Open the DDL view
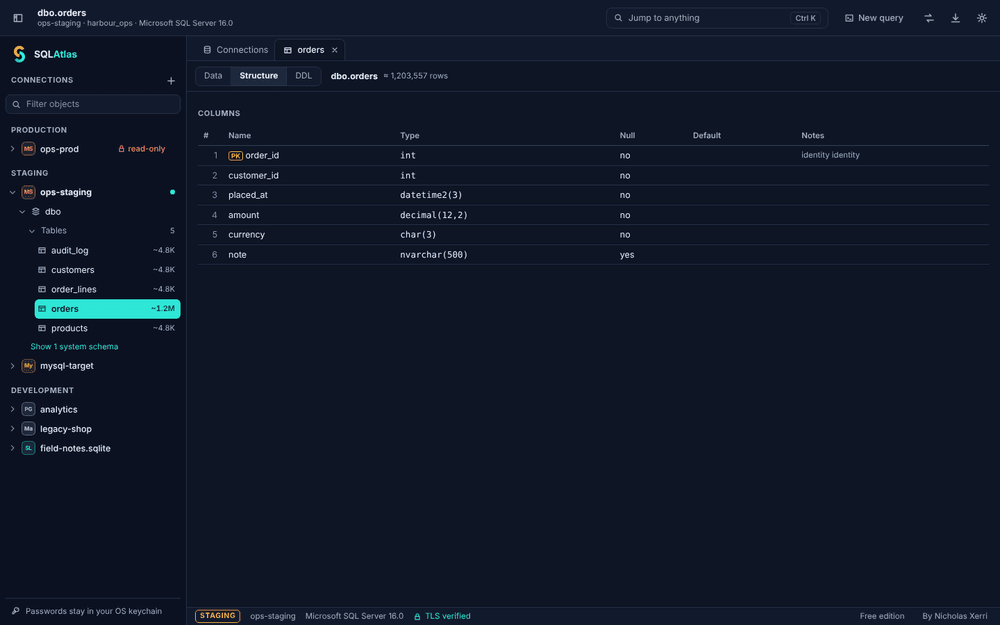The image size is (1000, 625). tap(304, 76)
